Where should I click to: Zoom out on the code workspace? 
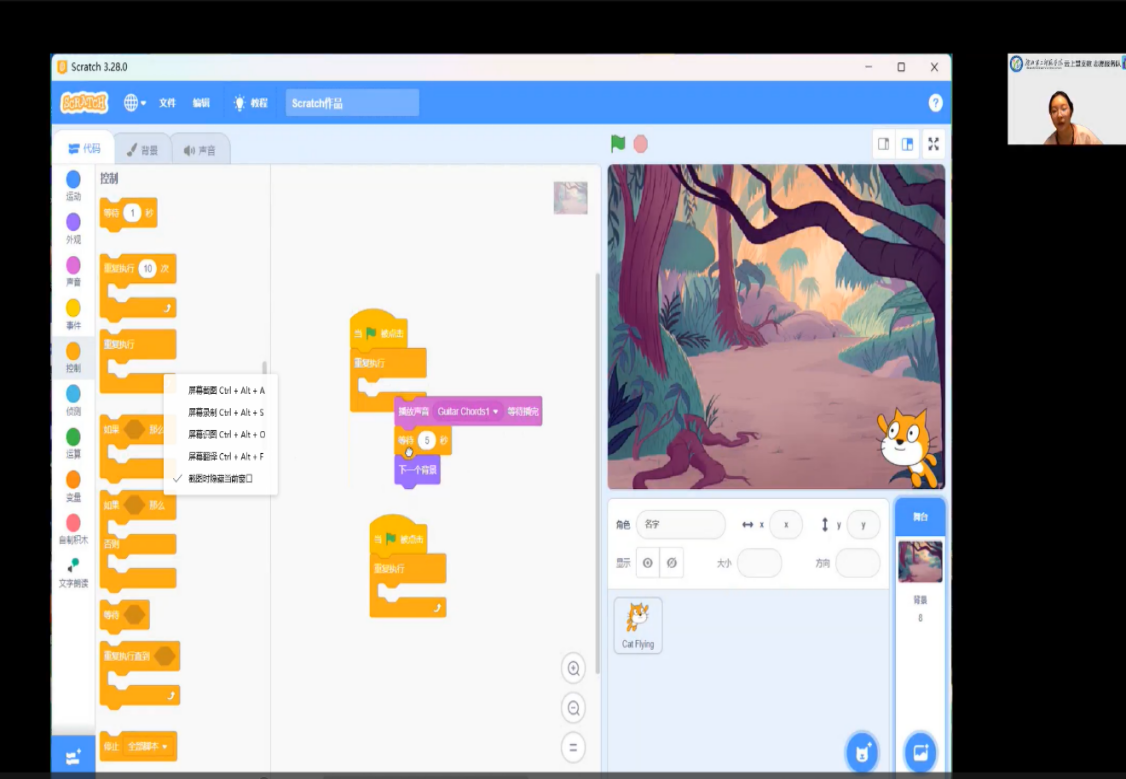tap(574, 708)
